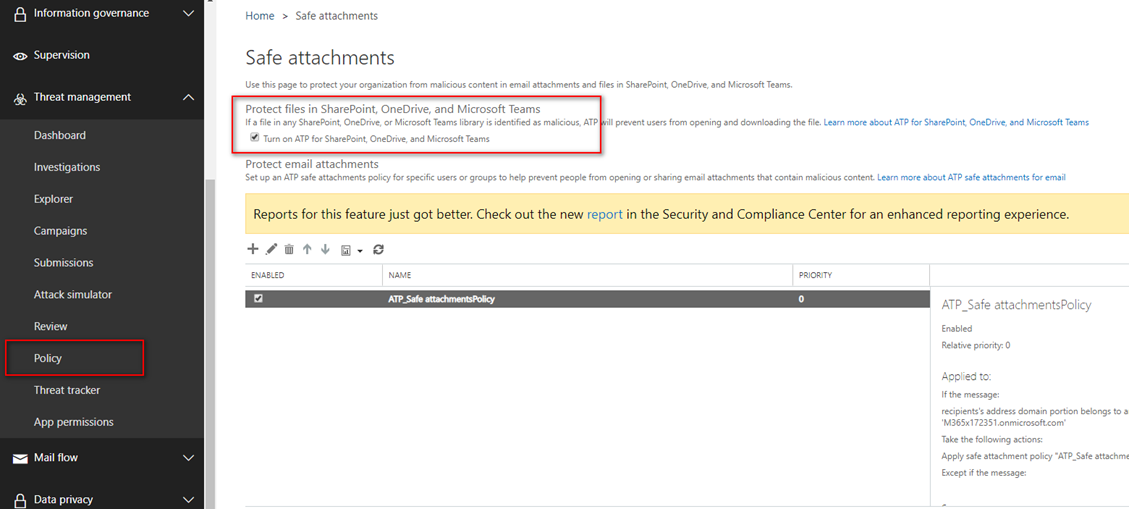Delete the selected policy with trash icon
Screen dimensions: 1129x509
[289, 249]
